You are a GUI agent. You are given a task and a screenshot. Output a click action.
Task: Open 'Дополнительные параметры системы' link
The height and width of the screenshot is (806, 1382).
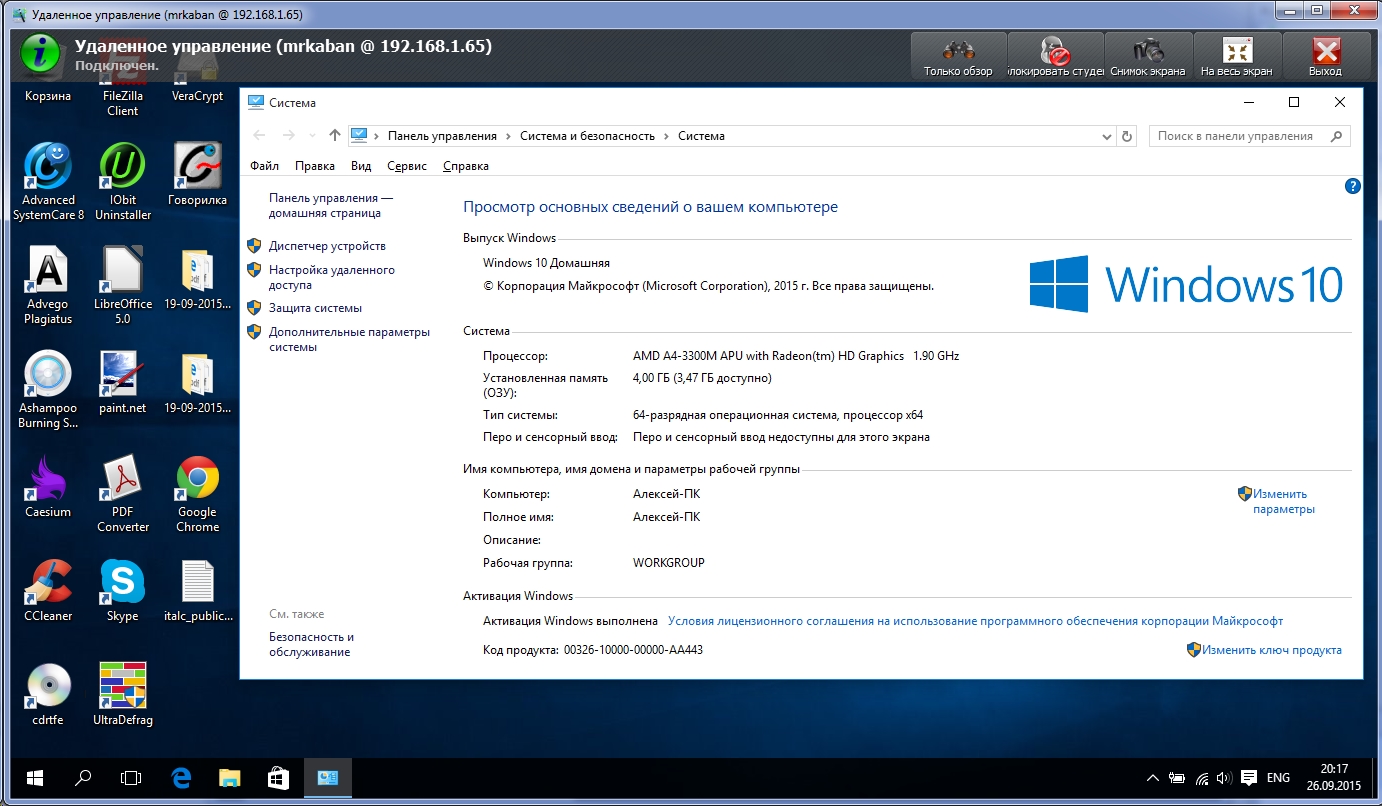(349, 339)
